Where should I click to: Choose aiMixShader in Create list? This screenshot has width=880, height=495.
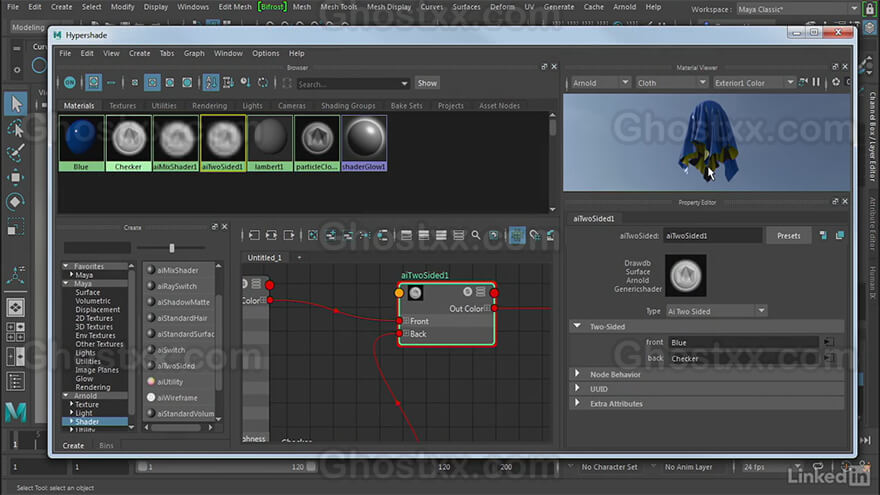pos(177,270)
